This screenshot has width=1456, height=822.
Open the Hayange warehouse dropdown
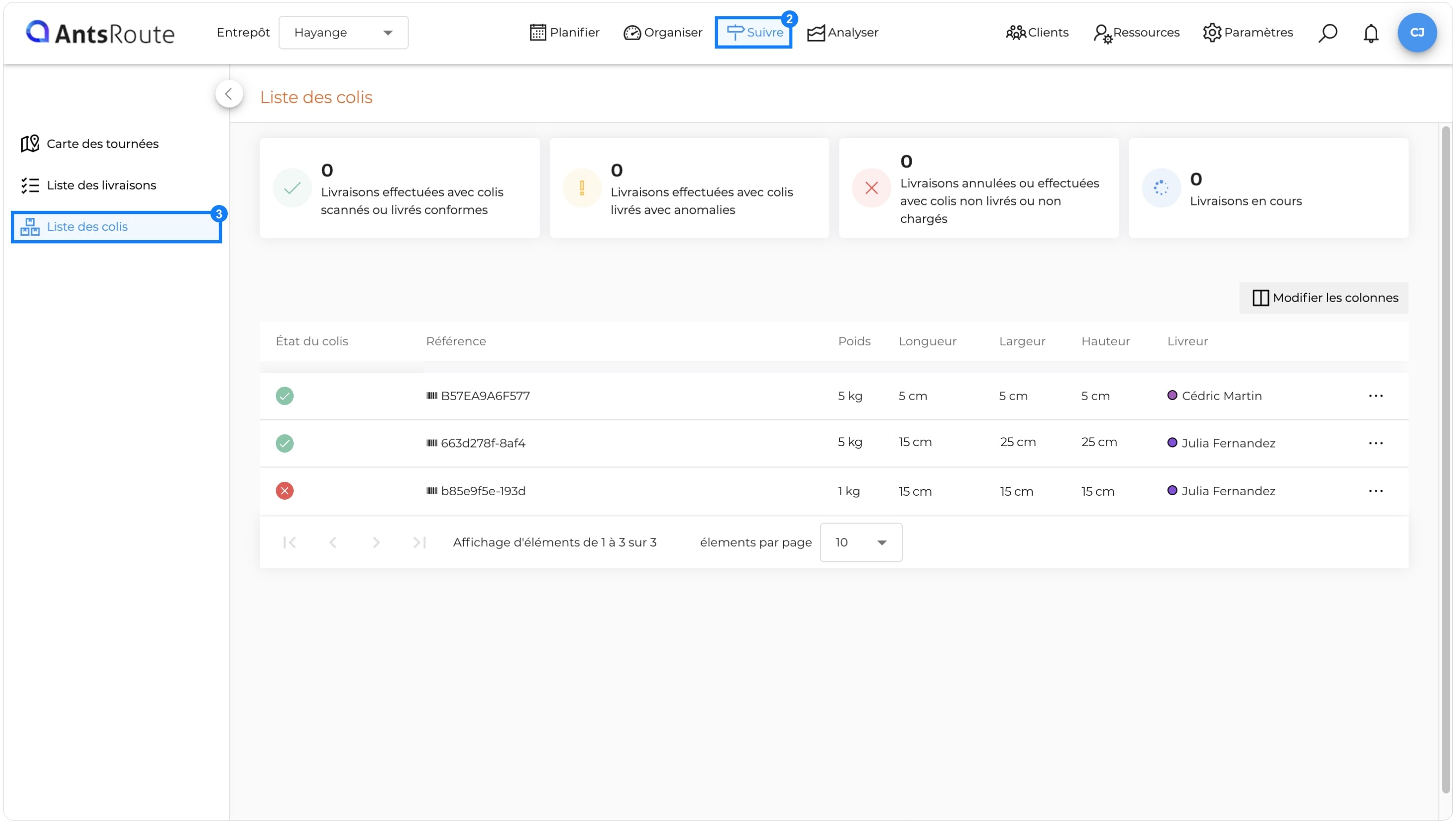(x=343, y=32)
